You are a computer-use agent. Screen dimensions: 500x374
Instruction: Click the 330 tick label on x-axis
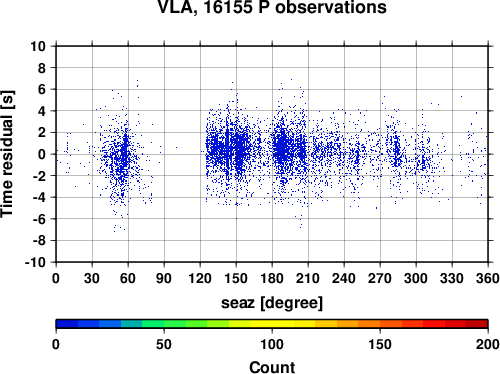click(x=452, y=278)
